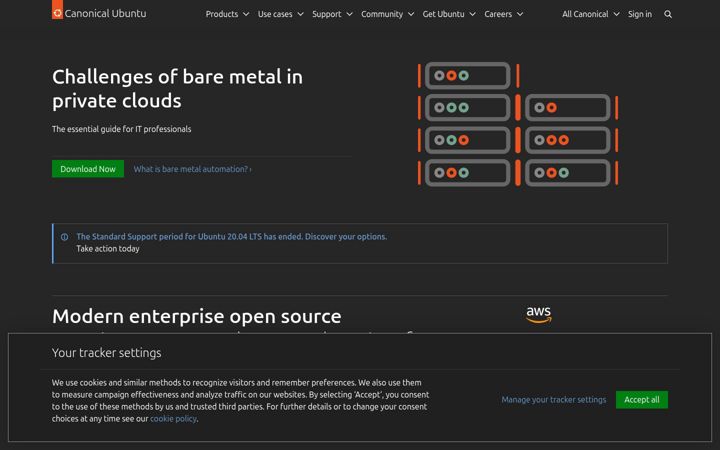Click 'Take action today' text
The image size is (720, 450).
(108, 248)
